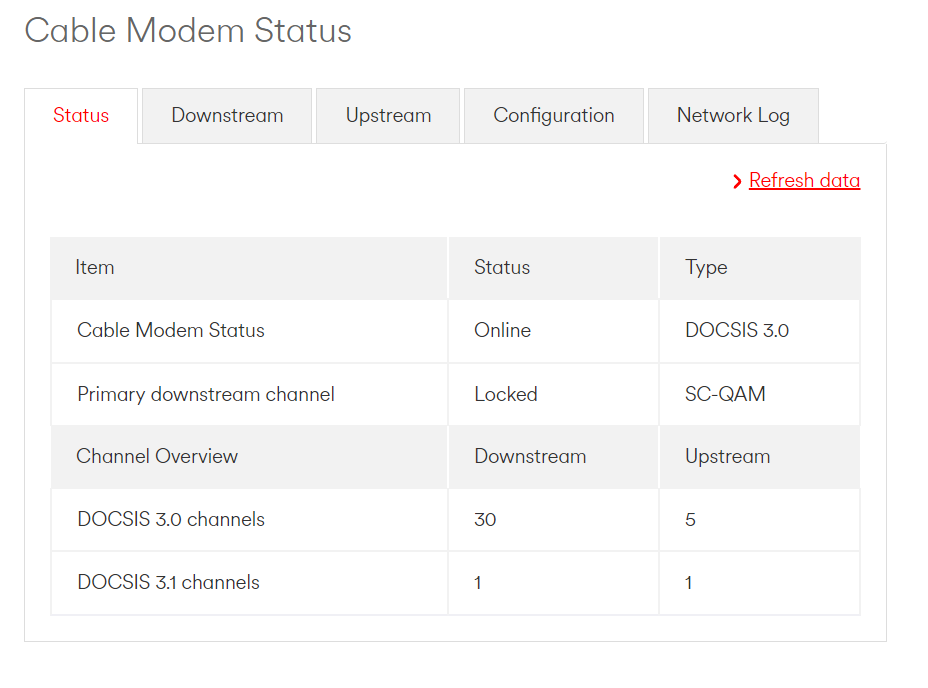Image resolution: width=928 pixels, height=688 pixels.
Task: Select DOCSIS 3.1 downstream channel count 1
Action: point(478,583)
